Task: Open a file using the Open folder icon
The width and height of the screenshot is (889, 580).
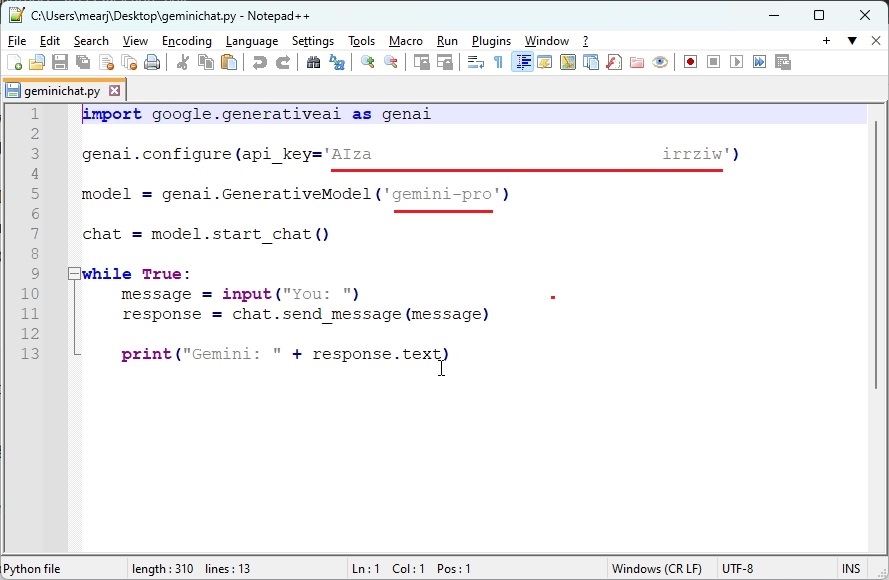Action: pyautogui.click(x=37, y=61)
